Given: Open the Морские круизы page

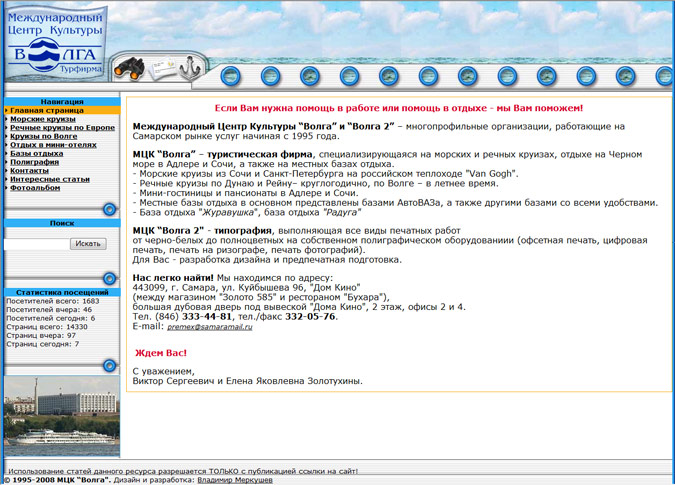Looking at the screenshot, I should 43,119.
